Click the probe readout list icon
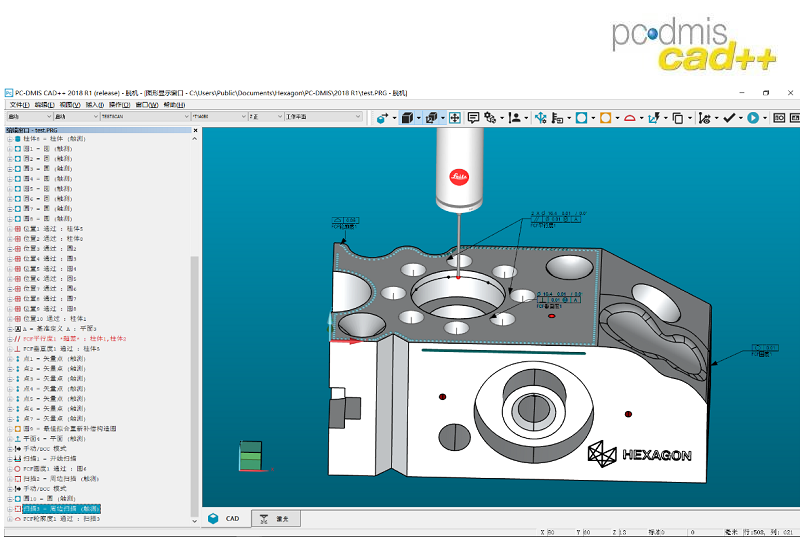The height and width of the screenshot is (537, 800). click(557, 118)
